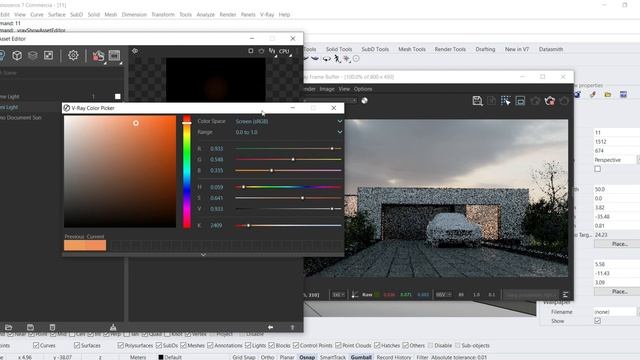Image resolution: width=640 pixels, height=360 pixels.
Task: Click Record History in status bar
Action: coord(393,357)
